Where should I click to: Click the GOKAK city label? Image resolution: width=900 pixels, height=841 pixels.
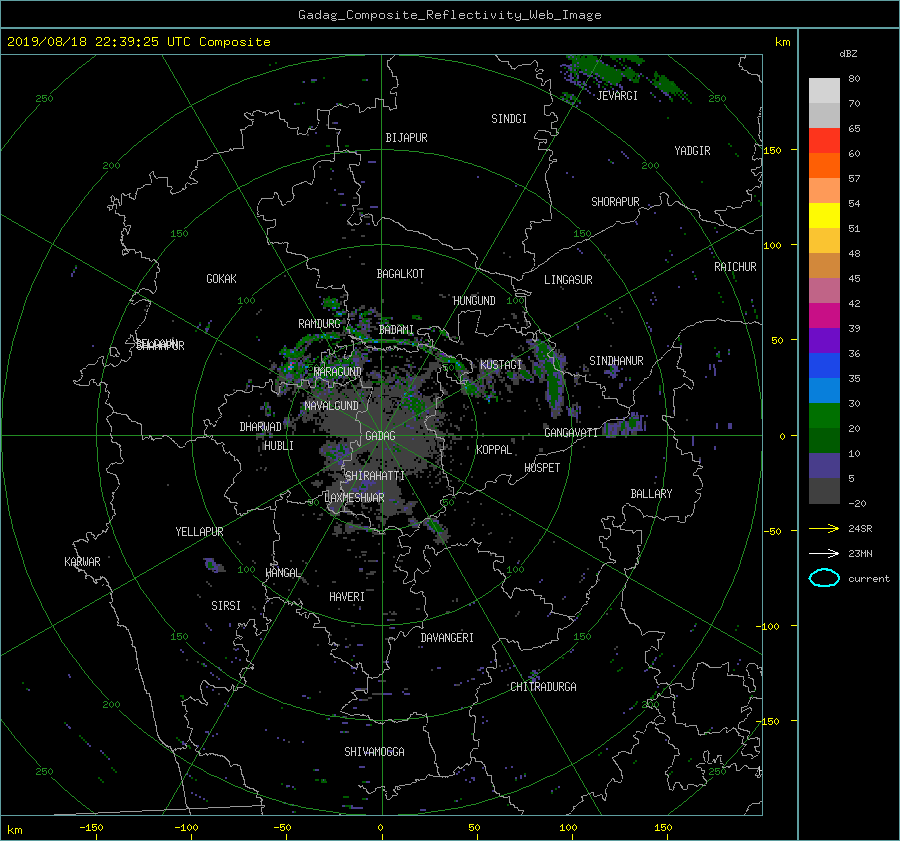pos(221,279)
